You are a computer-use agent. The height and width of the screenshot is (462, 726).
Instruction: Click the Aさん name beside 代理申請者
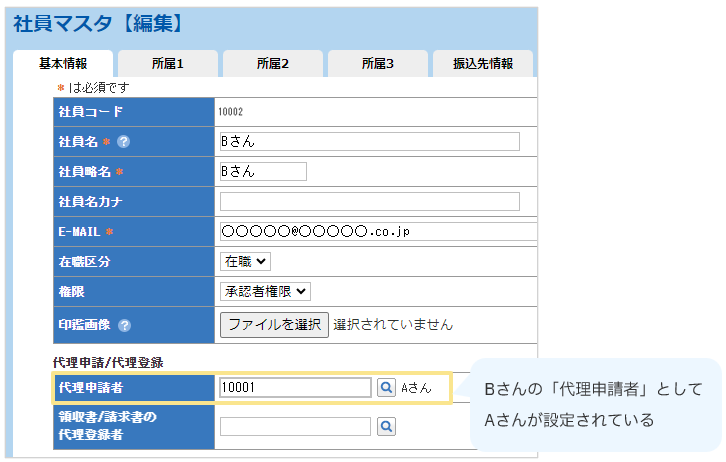[416, 388]
